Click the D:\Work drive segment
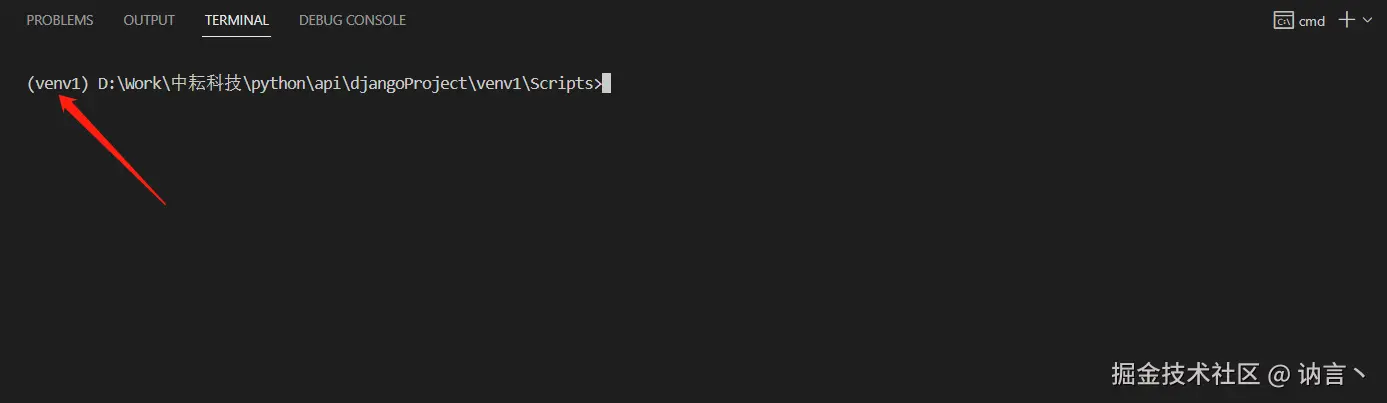This screenshot has width=1387, height=403. pyautogui.click(x=130, y=84)
